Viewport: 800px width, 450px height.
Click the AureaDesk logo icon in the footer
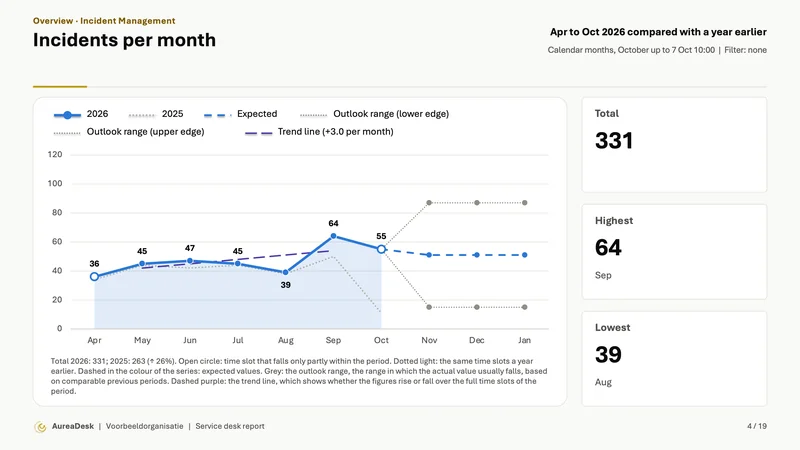coord(40,427)
